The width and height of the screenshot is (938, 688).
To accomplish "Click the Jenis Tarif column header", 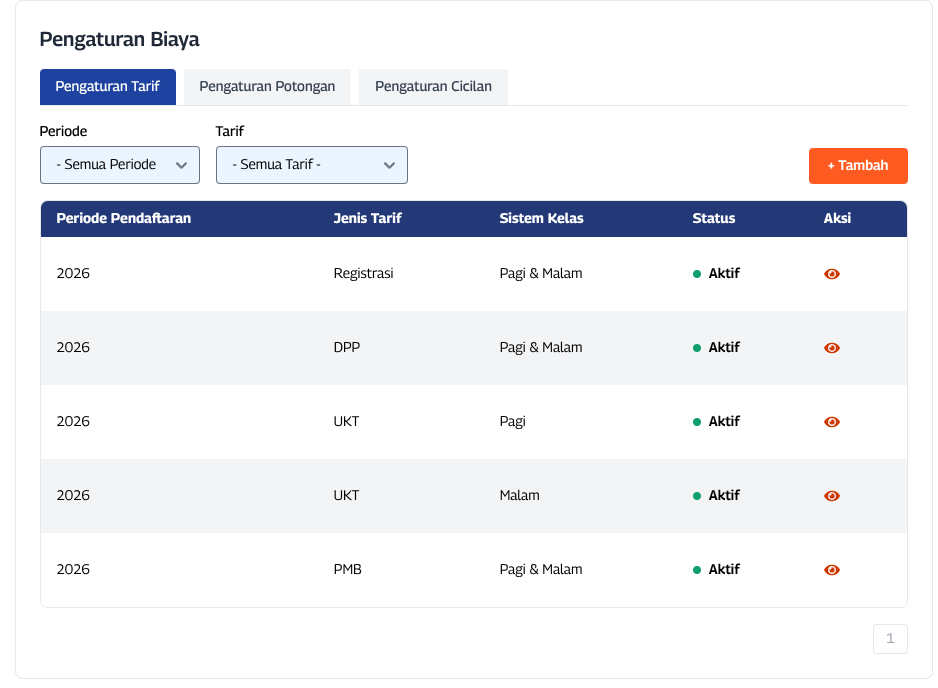I will pos(367,218).
